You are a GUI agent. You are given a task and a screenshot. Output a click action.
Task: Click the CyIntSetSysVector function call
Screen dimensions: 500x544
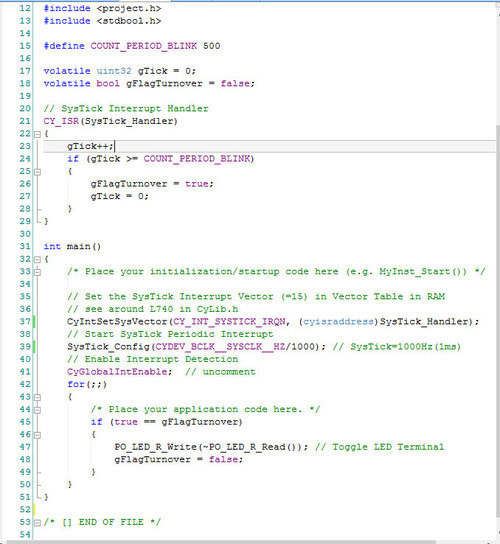(117, 322)
